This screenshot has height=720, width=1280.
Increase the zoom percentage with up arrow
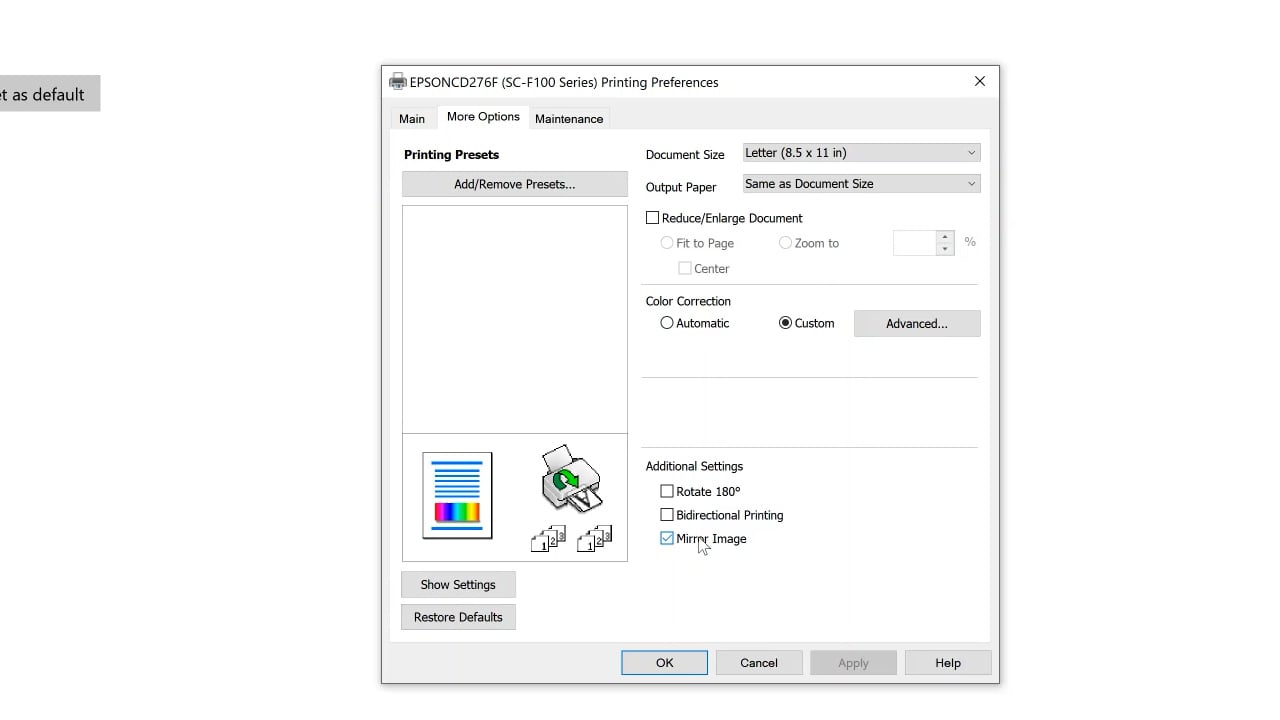pos(945,237)
